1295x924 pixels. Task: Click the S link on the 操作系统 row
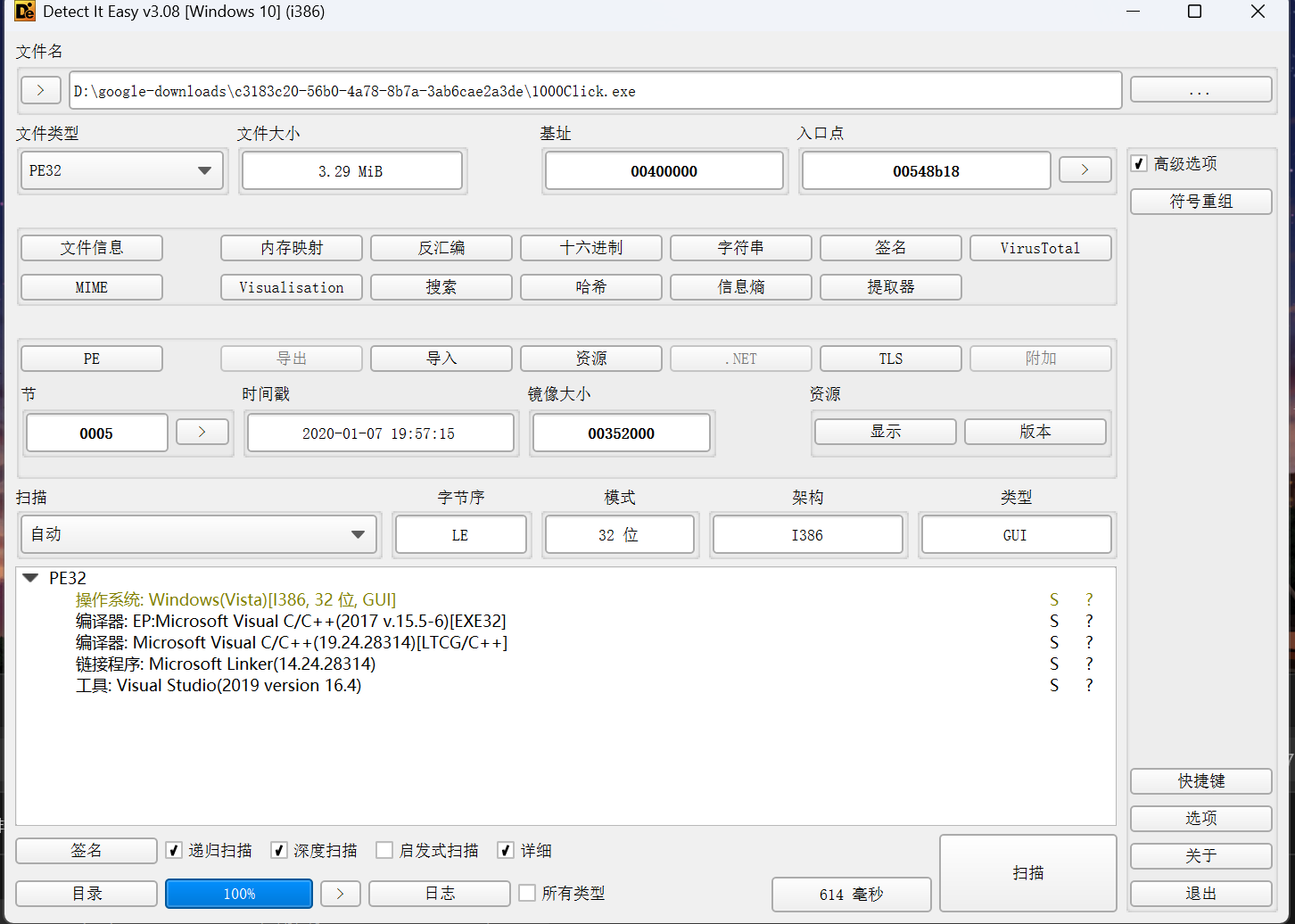(x=1054, y=599)
